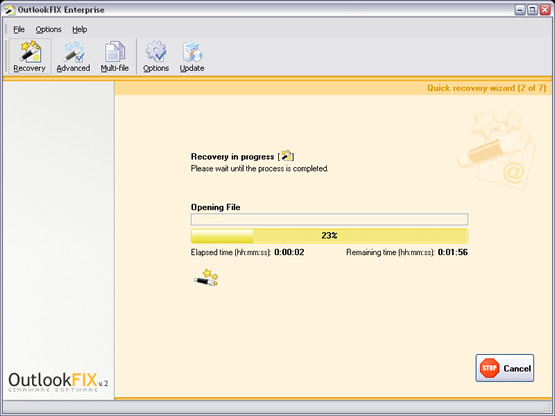The height and width of the screenshot is (416, 555).
Task: Minimize the OutlookFIX Enterprise window
Action: coord(520,10)
